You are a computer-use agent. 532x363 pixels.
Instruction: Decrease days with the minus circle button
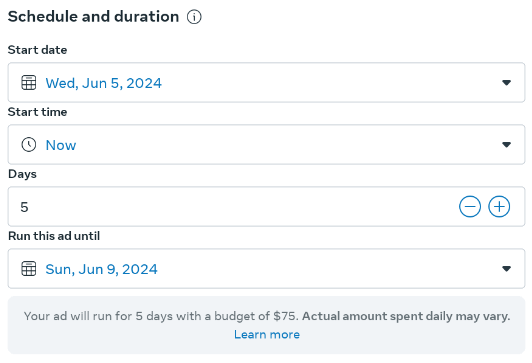click(470, 207)
